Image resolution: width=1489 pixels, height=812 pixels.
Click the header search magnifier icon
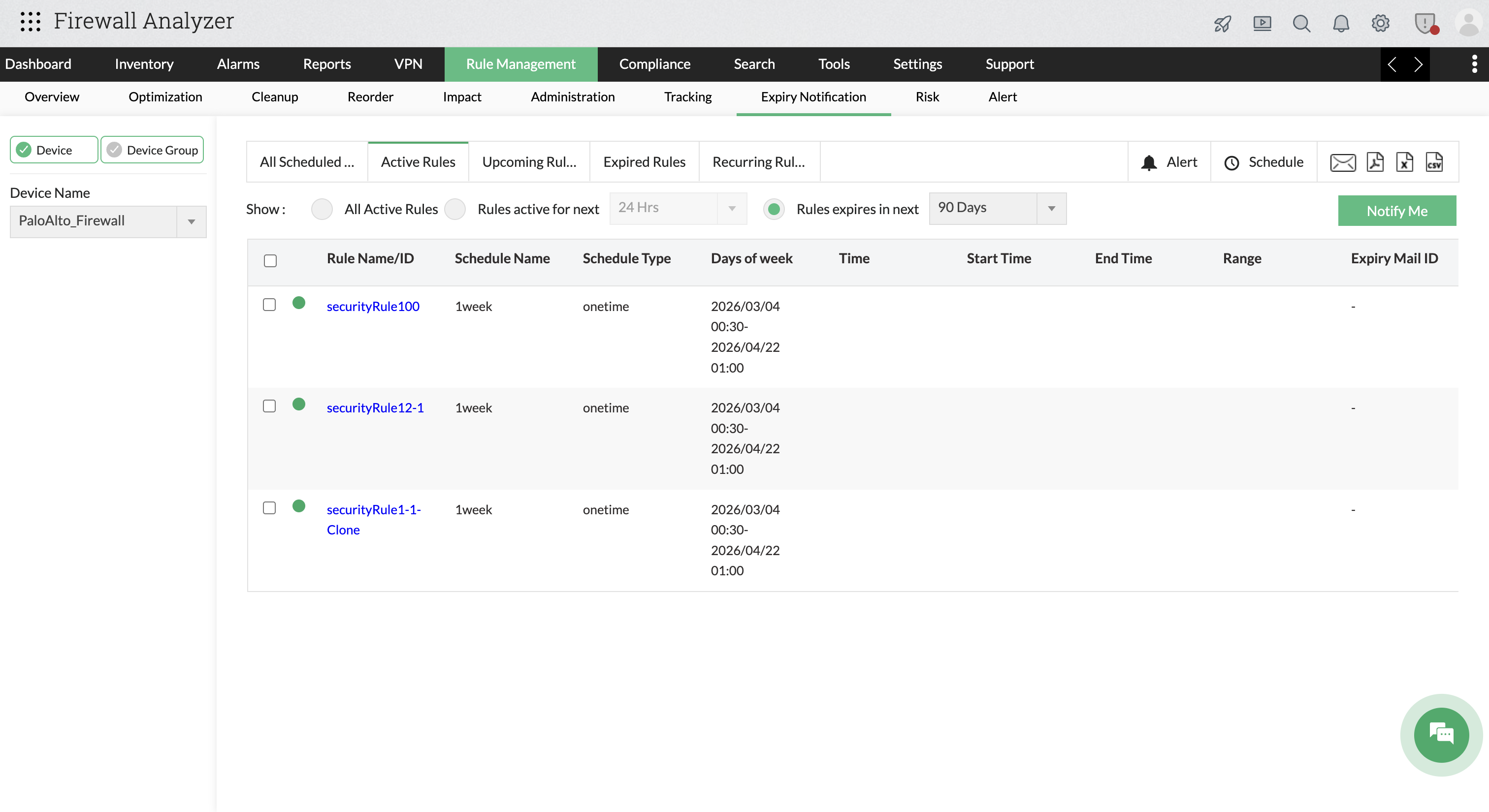(1301, 24)
